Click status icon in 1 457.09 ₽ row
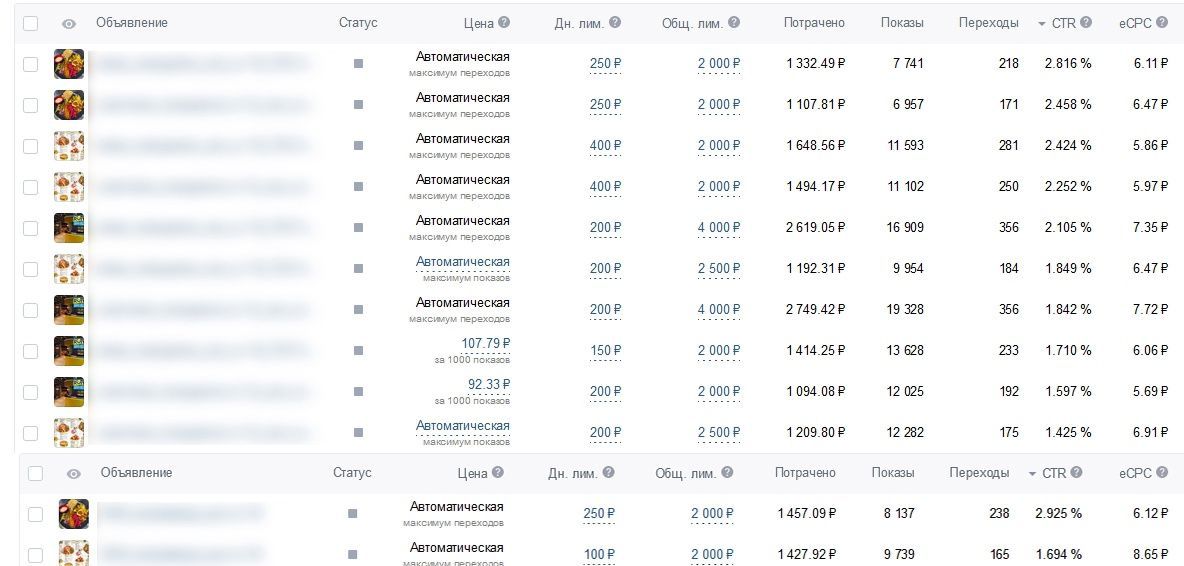The image size is (1184, 566). coord(352,513)
